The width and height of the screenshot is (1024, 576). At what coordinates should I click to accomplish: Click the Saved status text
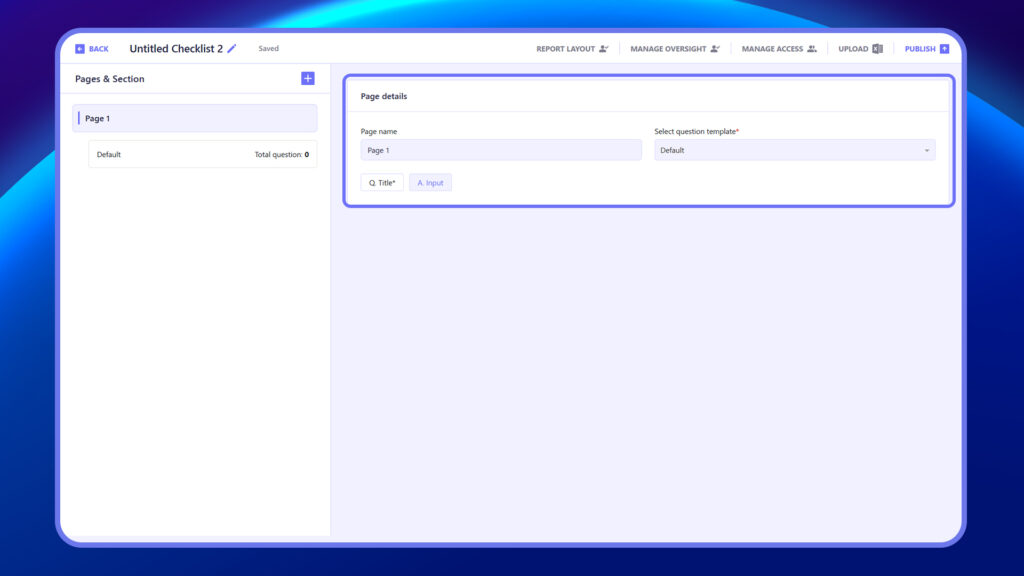pyautogui.click(x=268, y=48)
